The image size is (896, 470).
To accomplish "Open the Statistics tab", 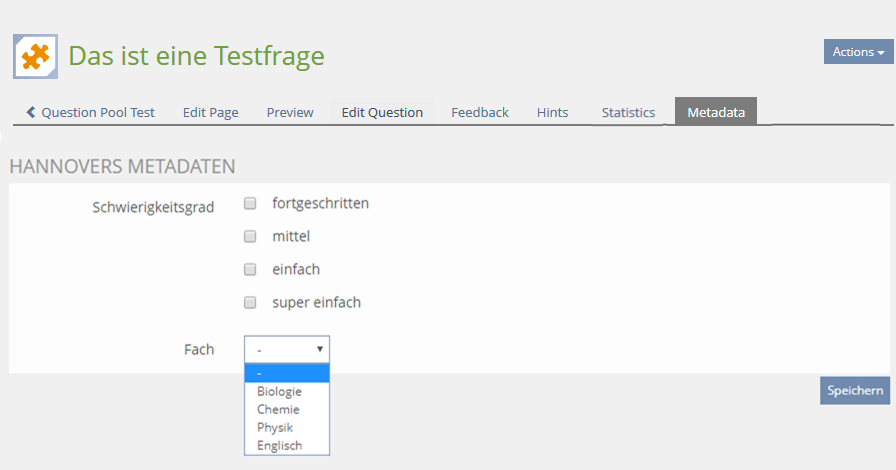I will [628, 112].
